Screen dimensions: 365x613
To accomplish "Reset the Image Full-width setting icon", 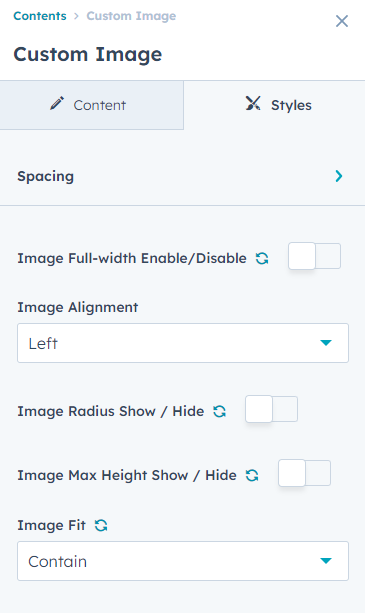I will pos(262,258).
